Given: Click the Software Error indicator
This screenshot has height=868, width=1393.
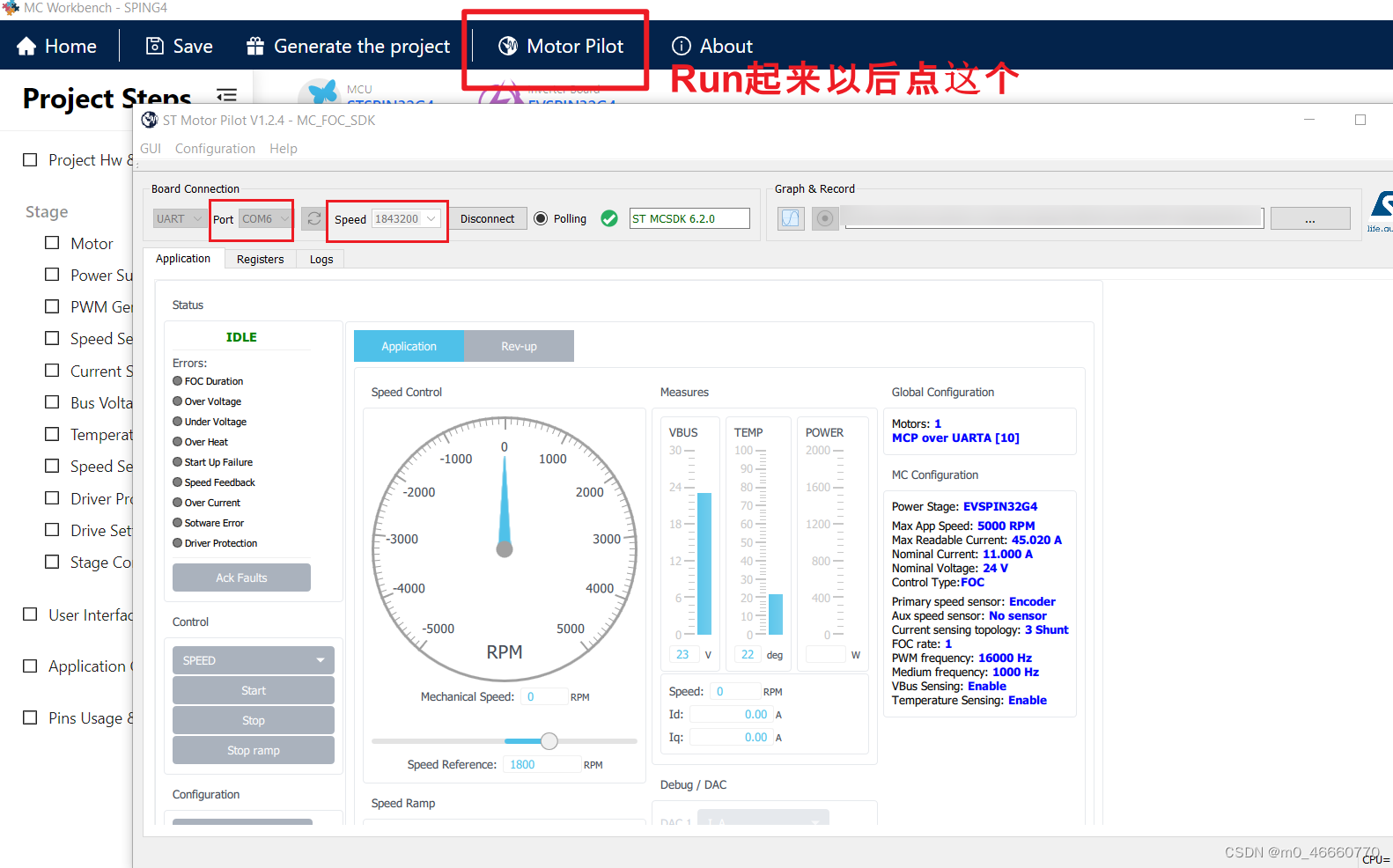Looking at the screenshot, I should click(x=178, y=523).
